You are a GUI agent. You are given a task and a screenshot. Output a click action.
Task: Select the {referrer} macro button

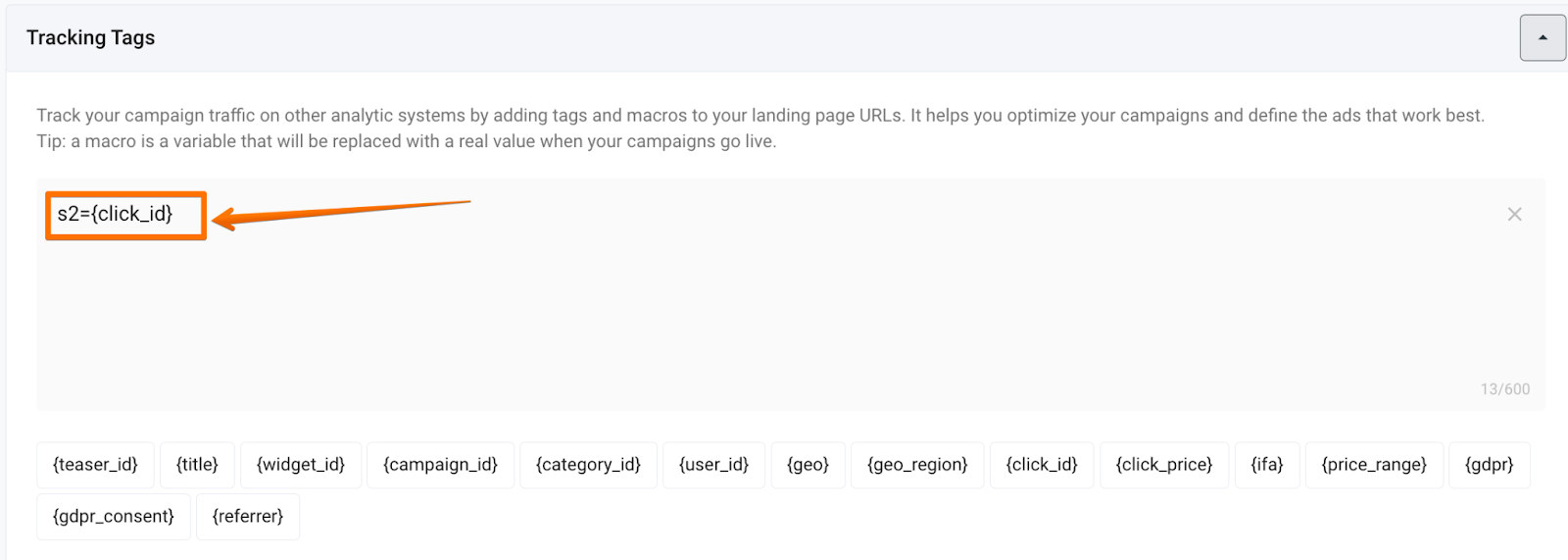[248, 516]
